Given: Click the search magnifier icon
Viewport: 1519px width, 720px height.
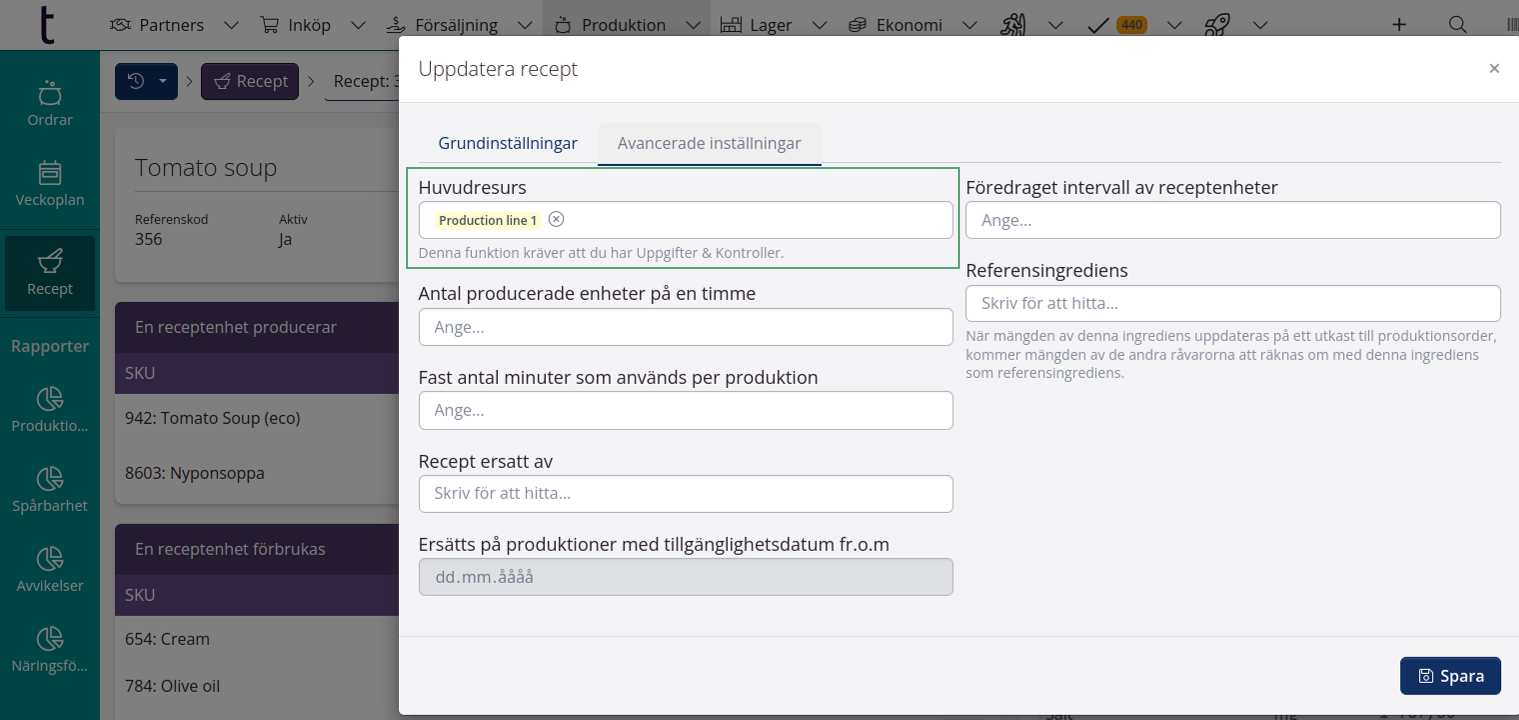Looking at the screenshot, I should coord(1458,25).
